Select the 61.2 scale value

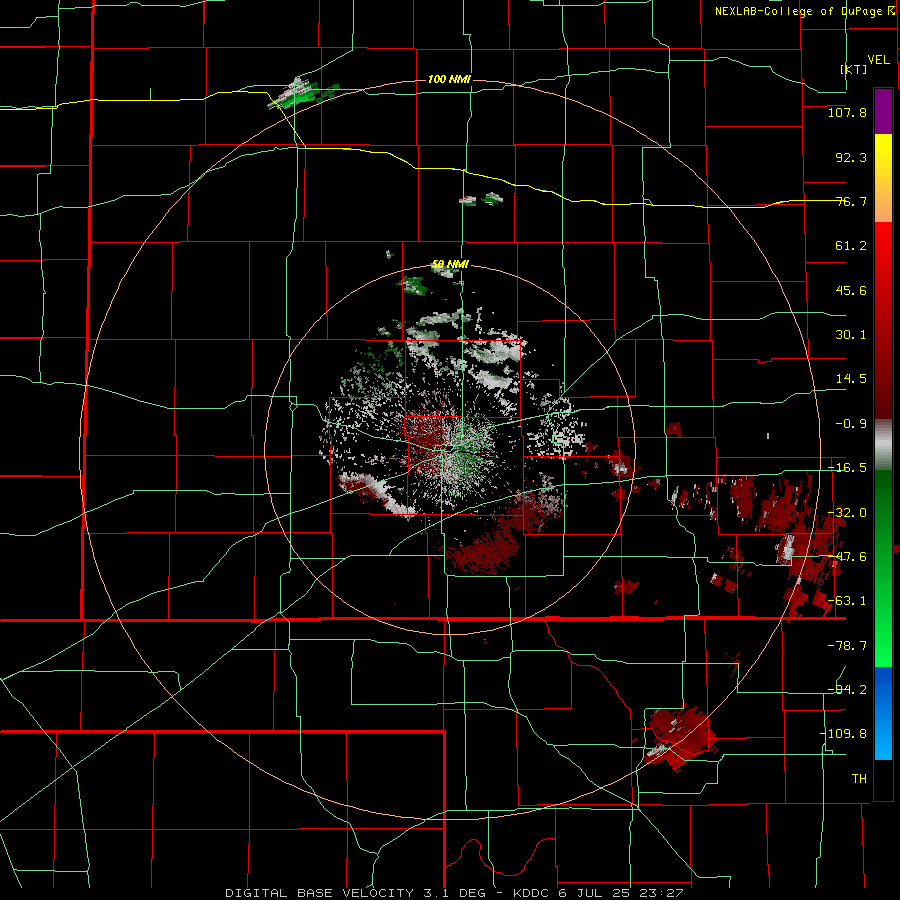pos(851,245)
